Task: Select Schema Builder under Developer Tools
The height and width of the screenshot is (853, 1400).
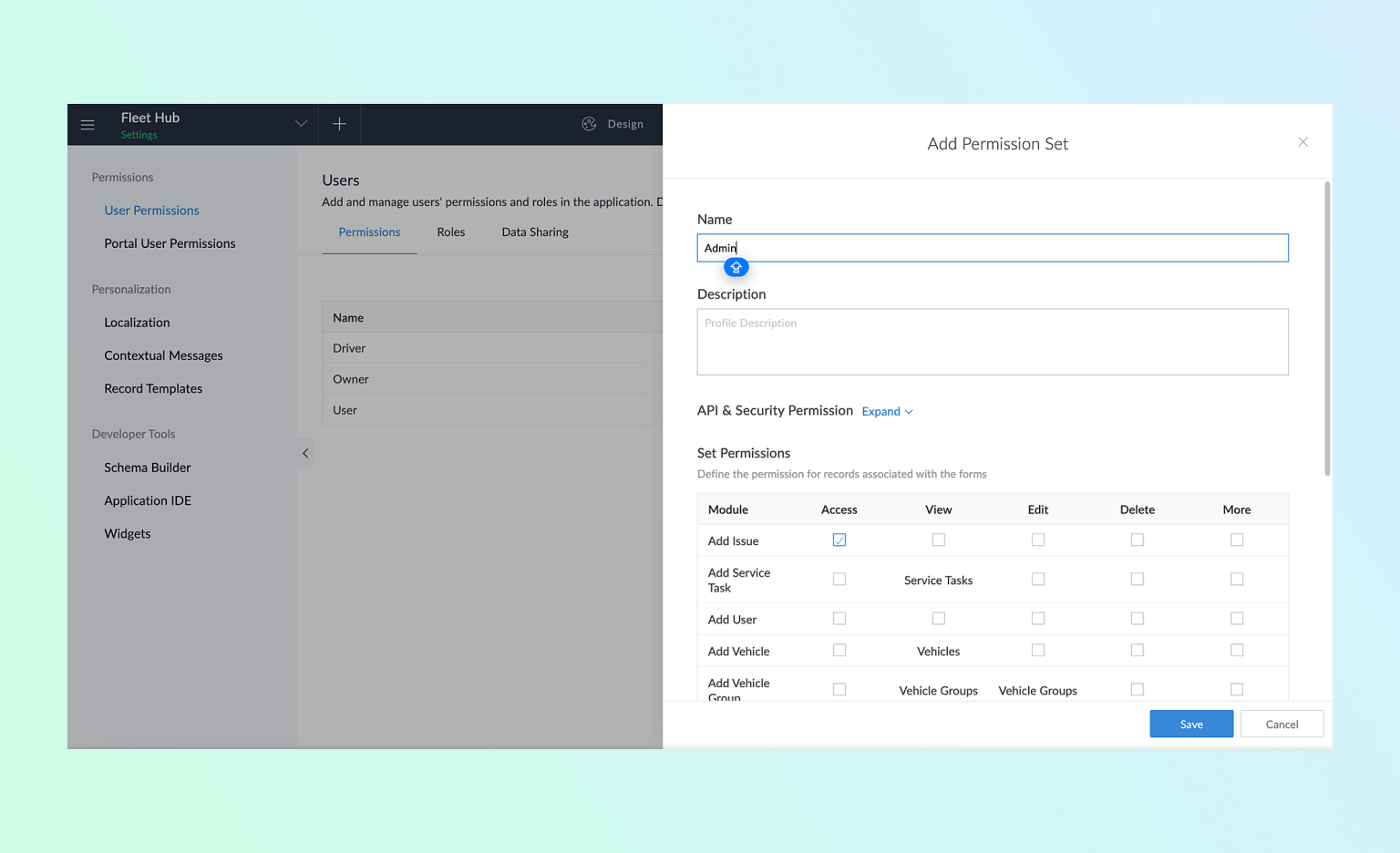Action: tap(148, 468)
